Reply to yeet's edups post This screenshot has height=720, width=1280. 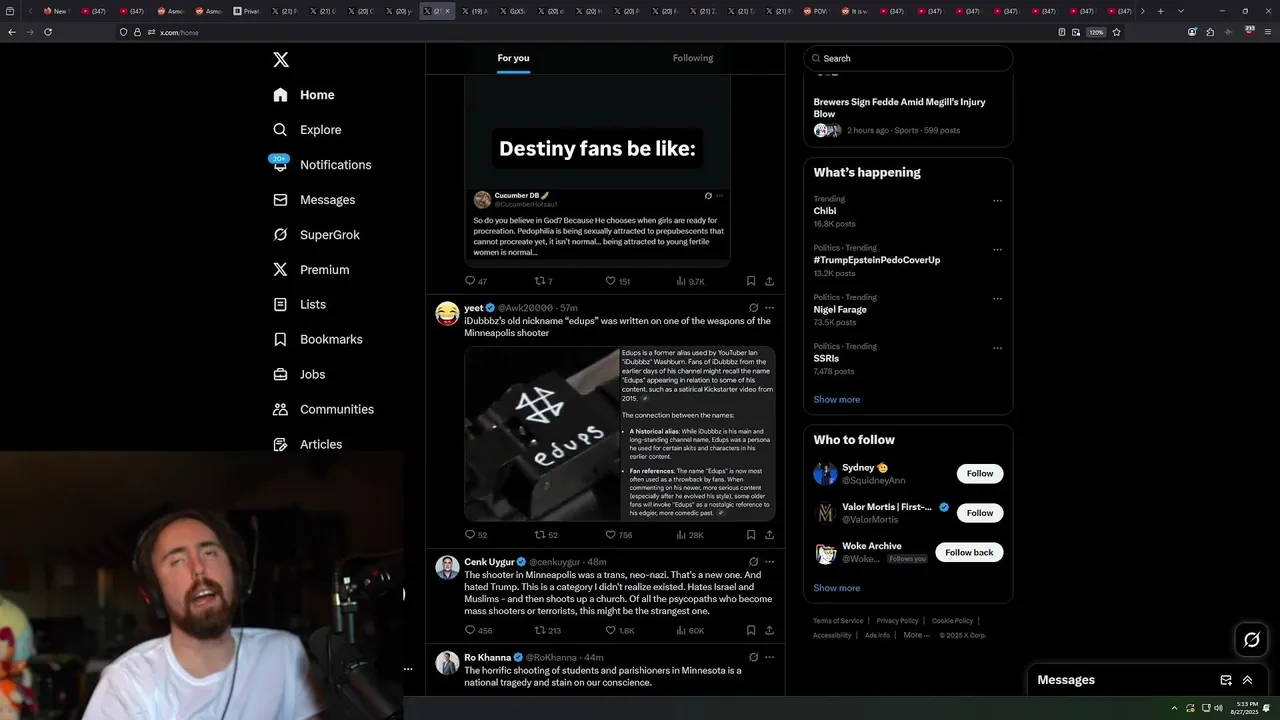(475, 535)
